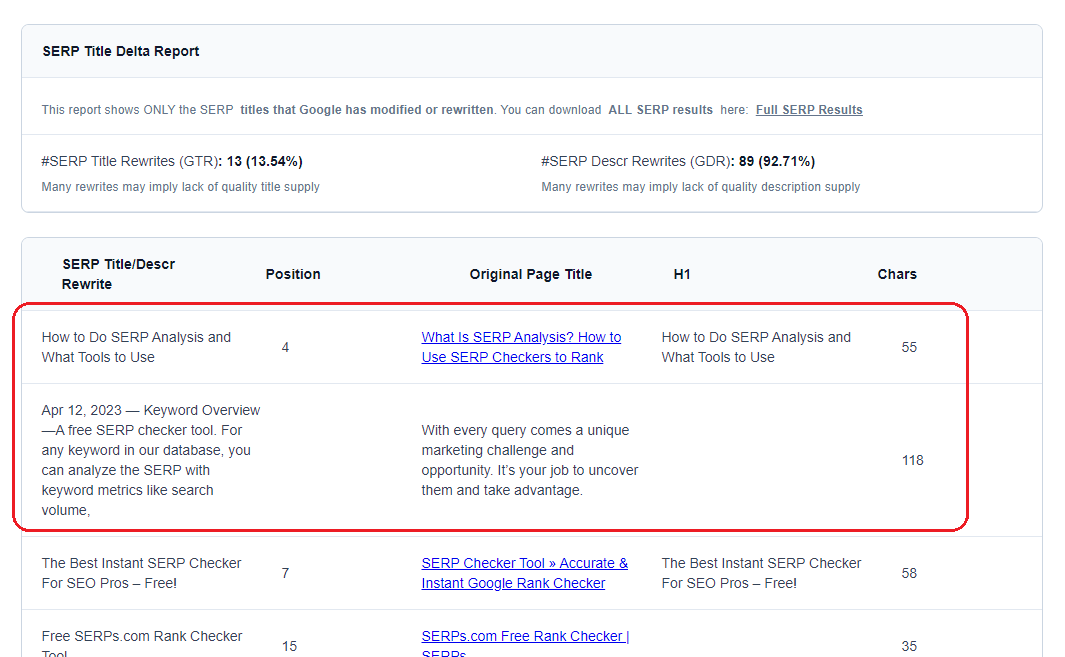Image resolution: width=1065 pixels, height=657 pixels.
Task: Click the Position column header
Action: (293, 274)
